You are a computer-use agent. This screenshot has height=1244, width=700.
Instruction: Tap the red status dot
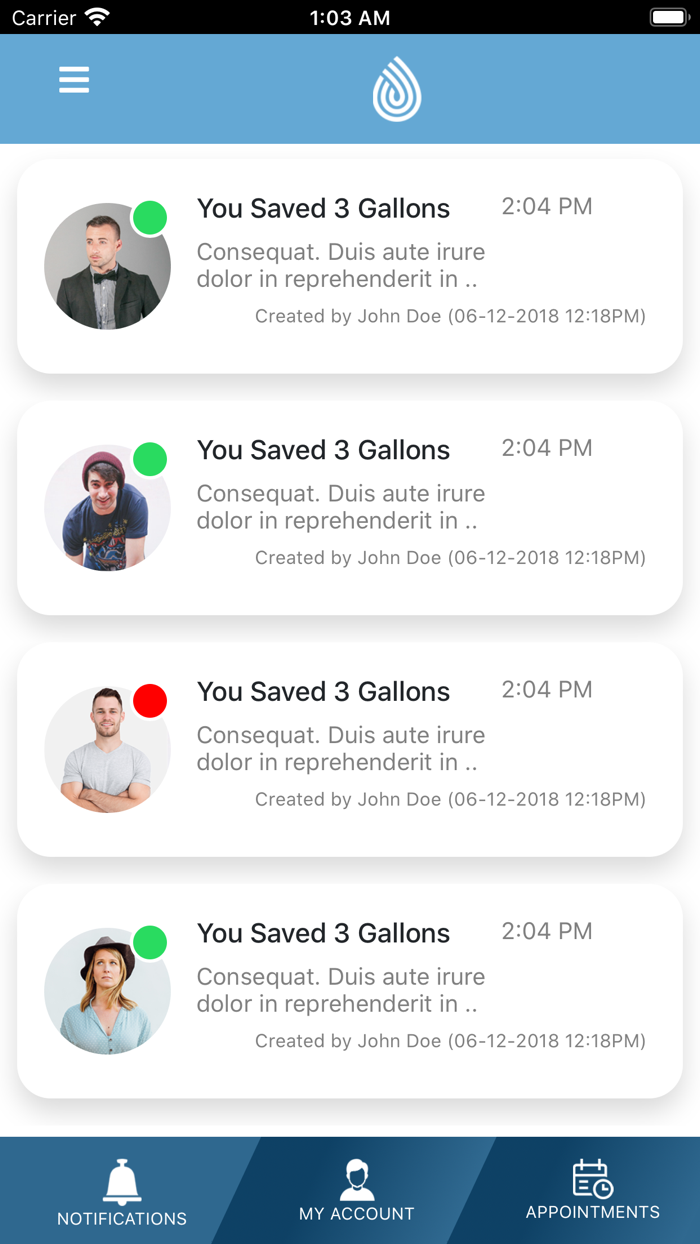(150, 701)
